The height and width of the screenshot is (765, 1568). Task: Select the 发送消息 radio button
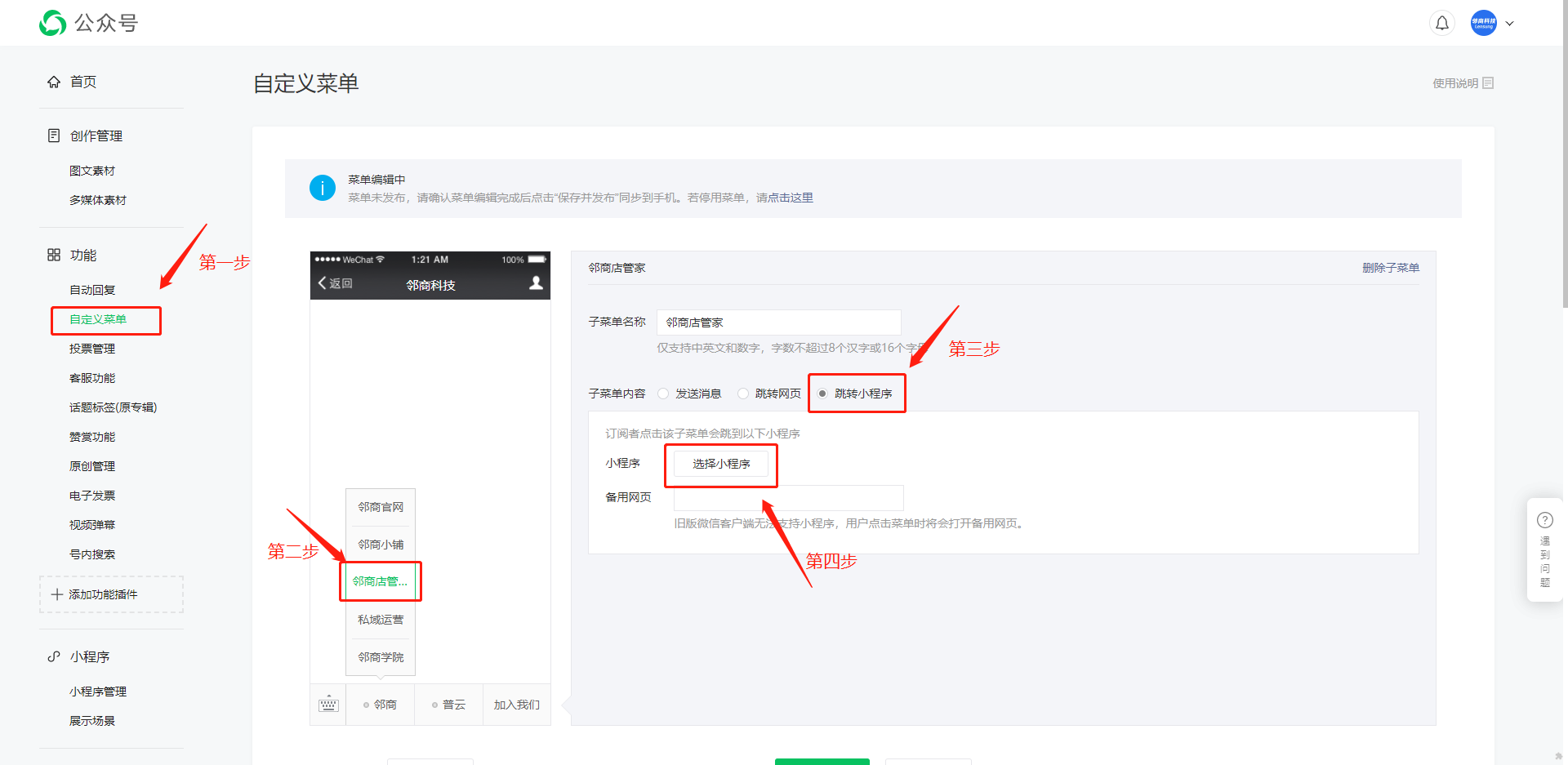[x=663, y=394]
